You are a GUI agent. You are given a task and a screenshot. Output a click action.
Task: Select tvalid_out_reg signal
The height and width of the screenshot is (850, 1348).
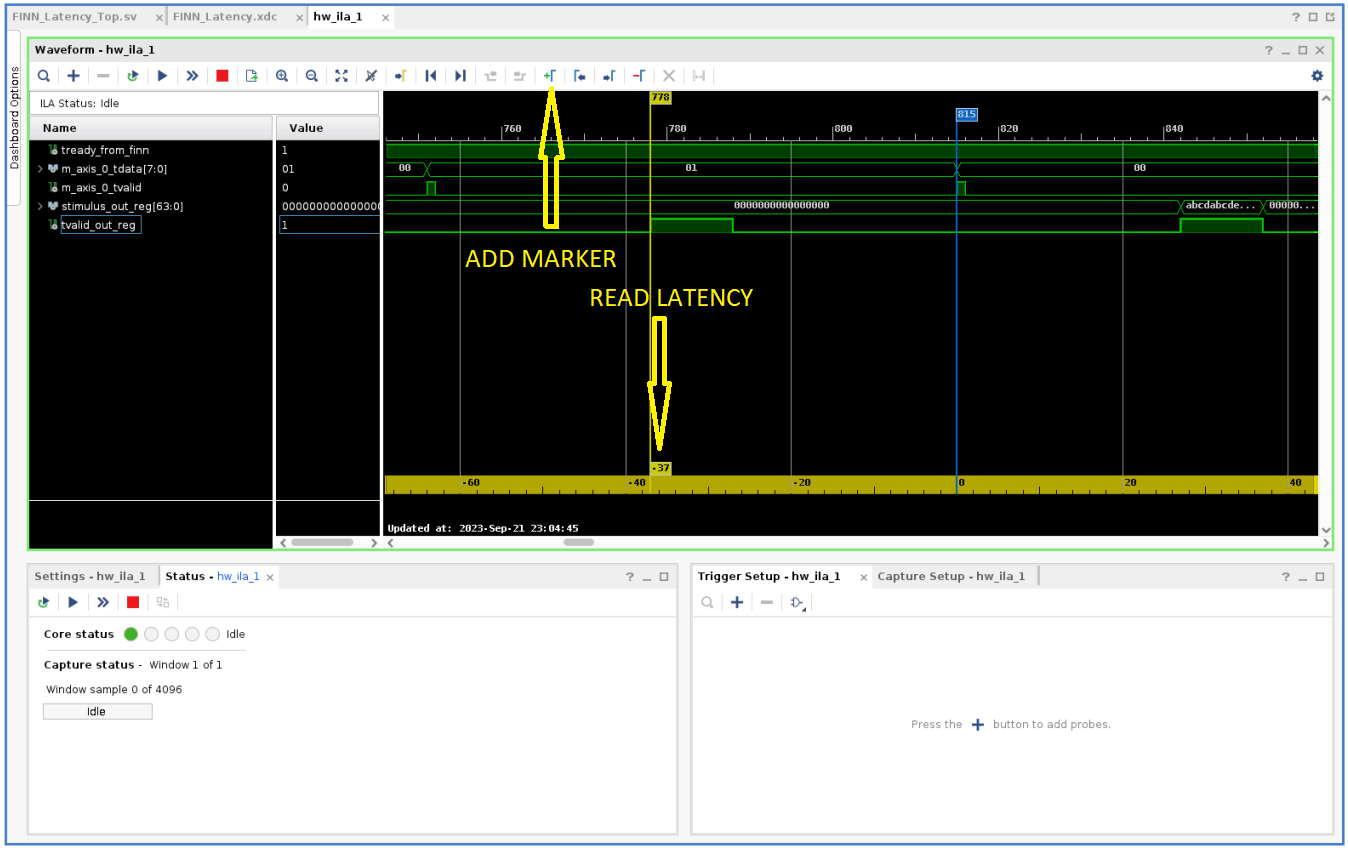99,225
